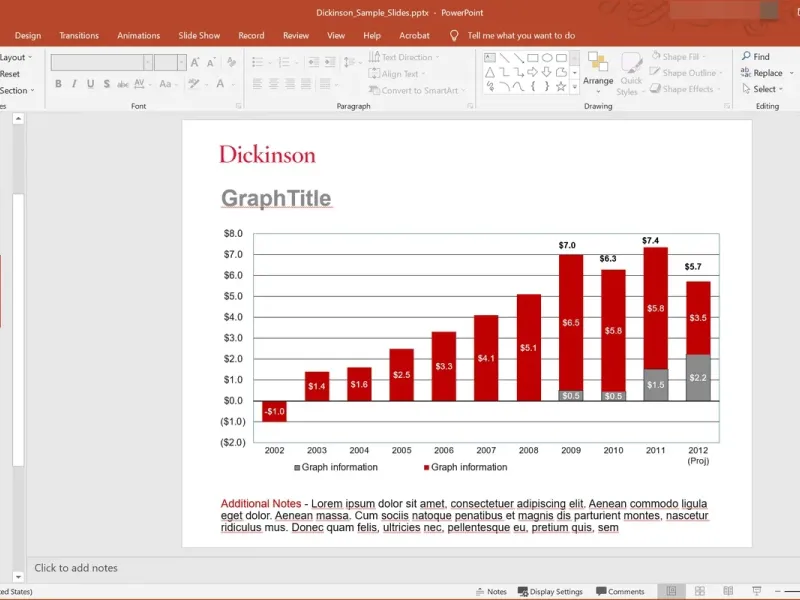Decrease list indent level
The image size is (800, 600).
click(313, 62)
